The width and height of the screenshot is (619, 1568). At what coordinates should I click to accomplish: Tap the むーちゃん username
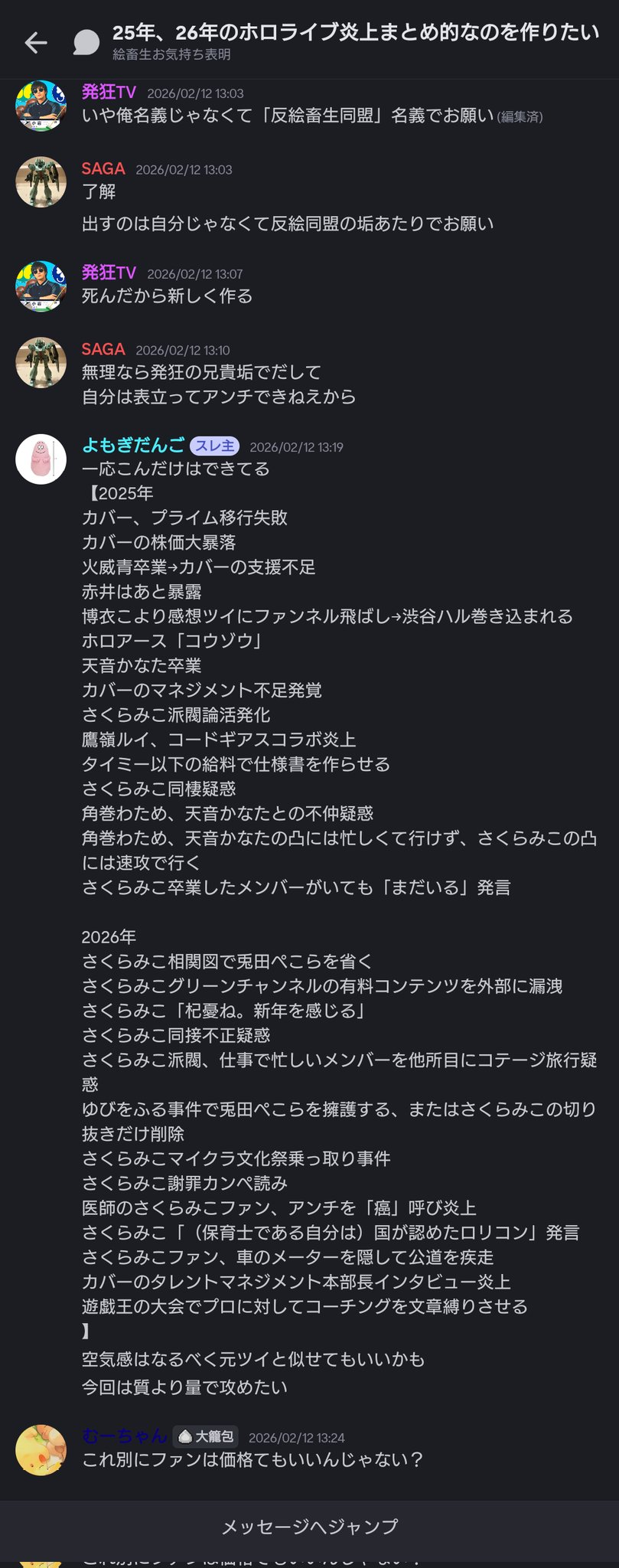pos(124,1436)
